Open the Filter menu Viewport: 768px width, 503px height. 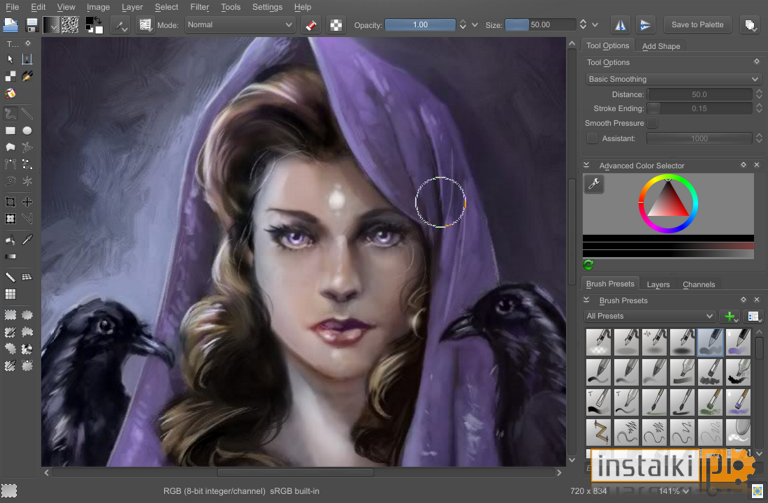(199, 7)
